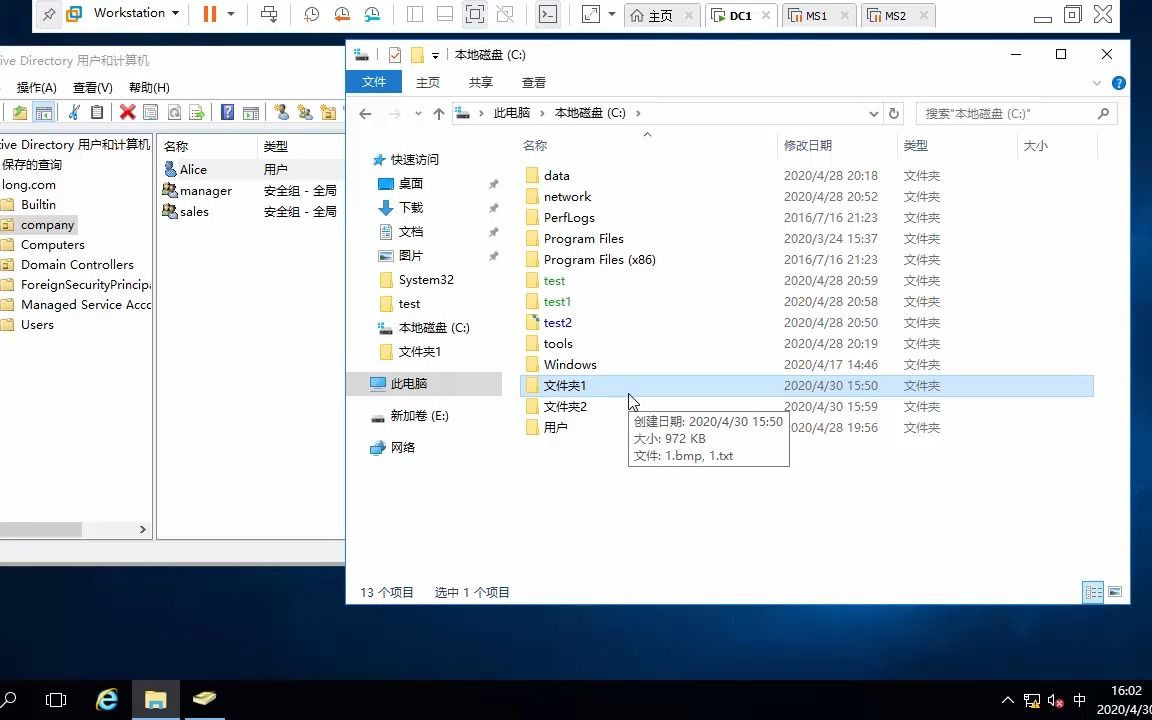Viewport: 1152px width, 720px height.
Task: Select the data folder
Action: [x=556, y=176]
